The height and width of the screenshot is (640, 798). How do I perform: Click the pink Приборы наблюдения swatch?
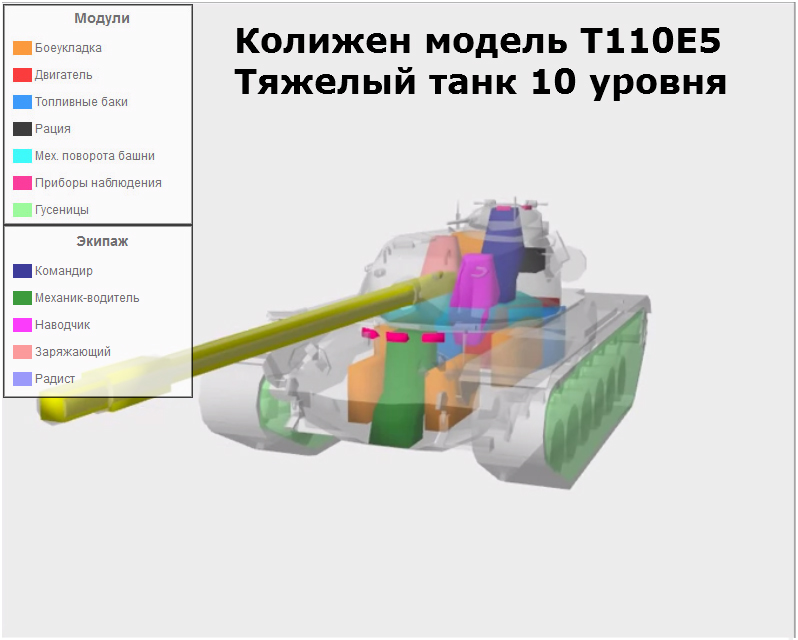[x=22, y=183]
